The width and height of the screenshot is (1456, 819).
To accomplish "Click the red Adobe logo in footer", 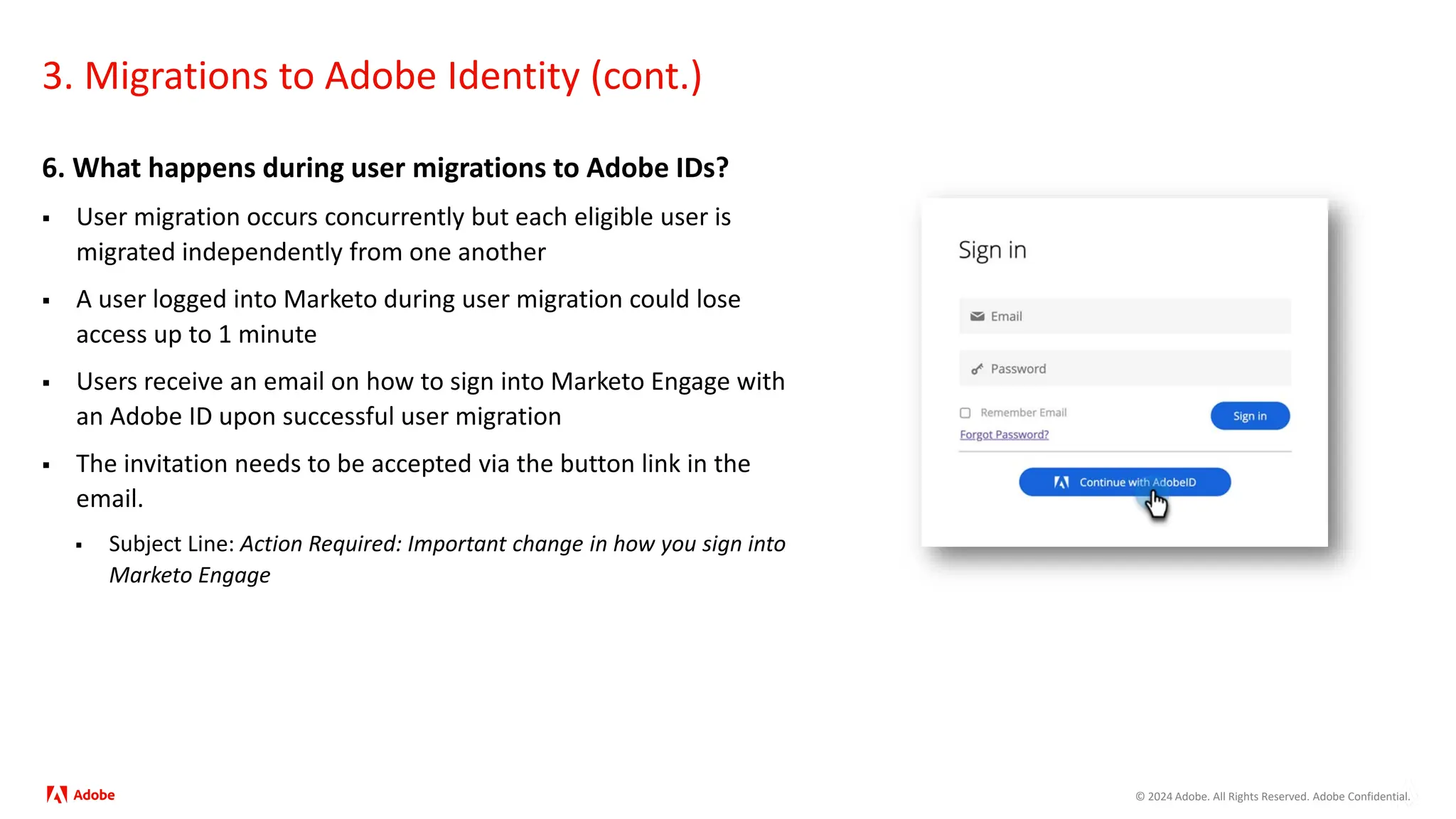I will (80, 795).
